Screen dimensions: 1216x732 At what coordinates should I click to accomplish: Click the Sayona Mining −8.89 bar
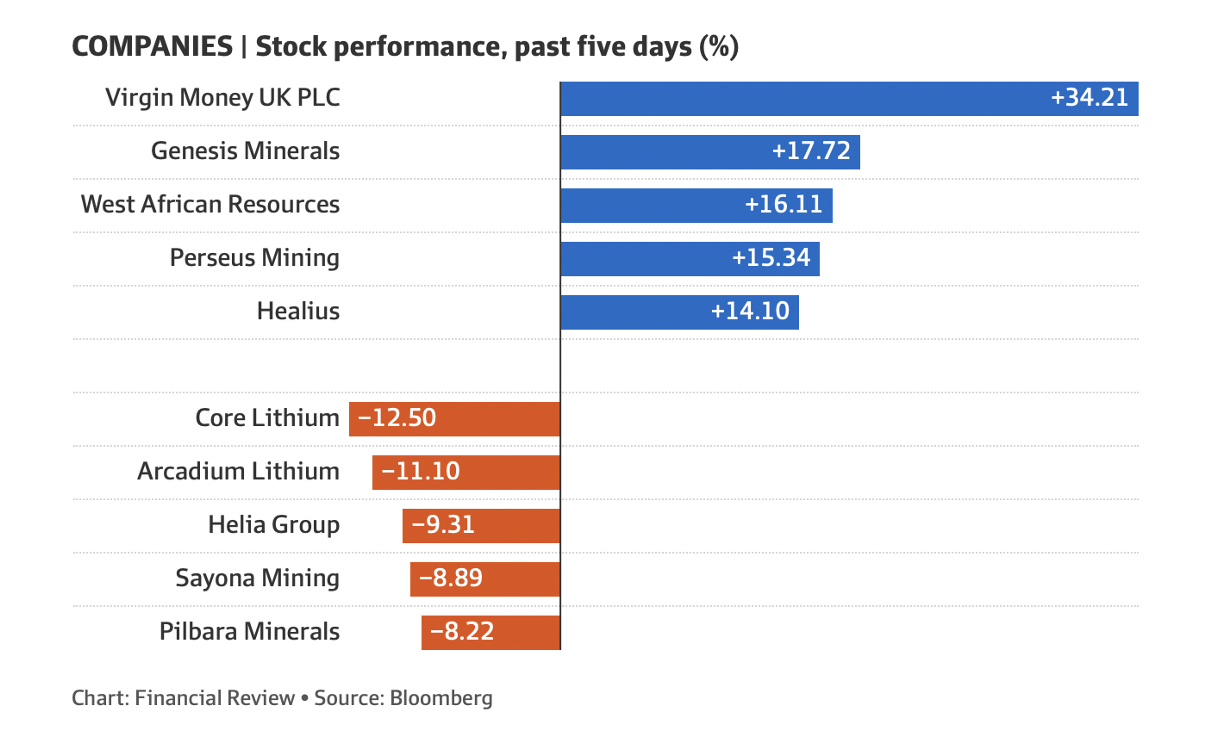point(485,578)
